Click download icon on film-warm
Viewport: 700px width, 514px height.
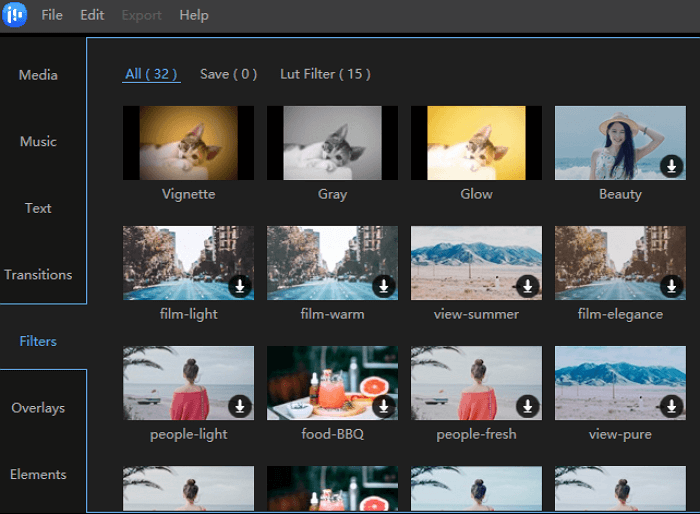384,286
